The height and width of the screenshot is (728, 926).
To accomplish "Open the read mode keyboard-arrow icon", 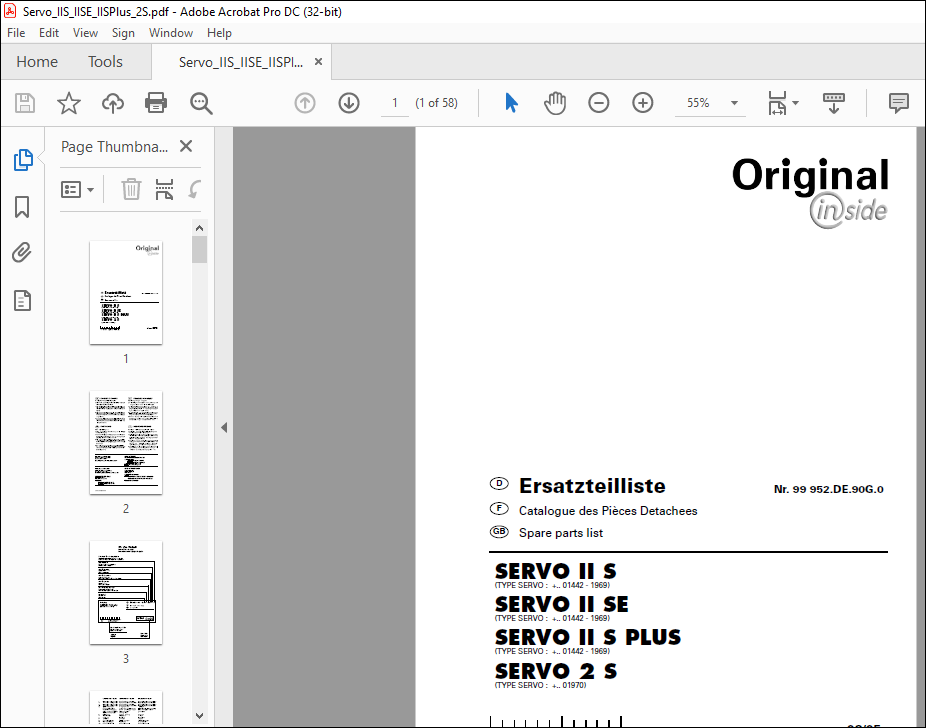I will (x=833, y=103).
